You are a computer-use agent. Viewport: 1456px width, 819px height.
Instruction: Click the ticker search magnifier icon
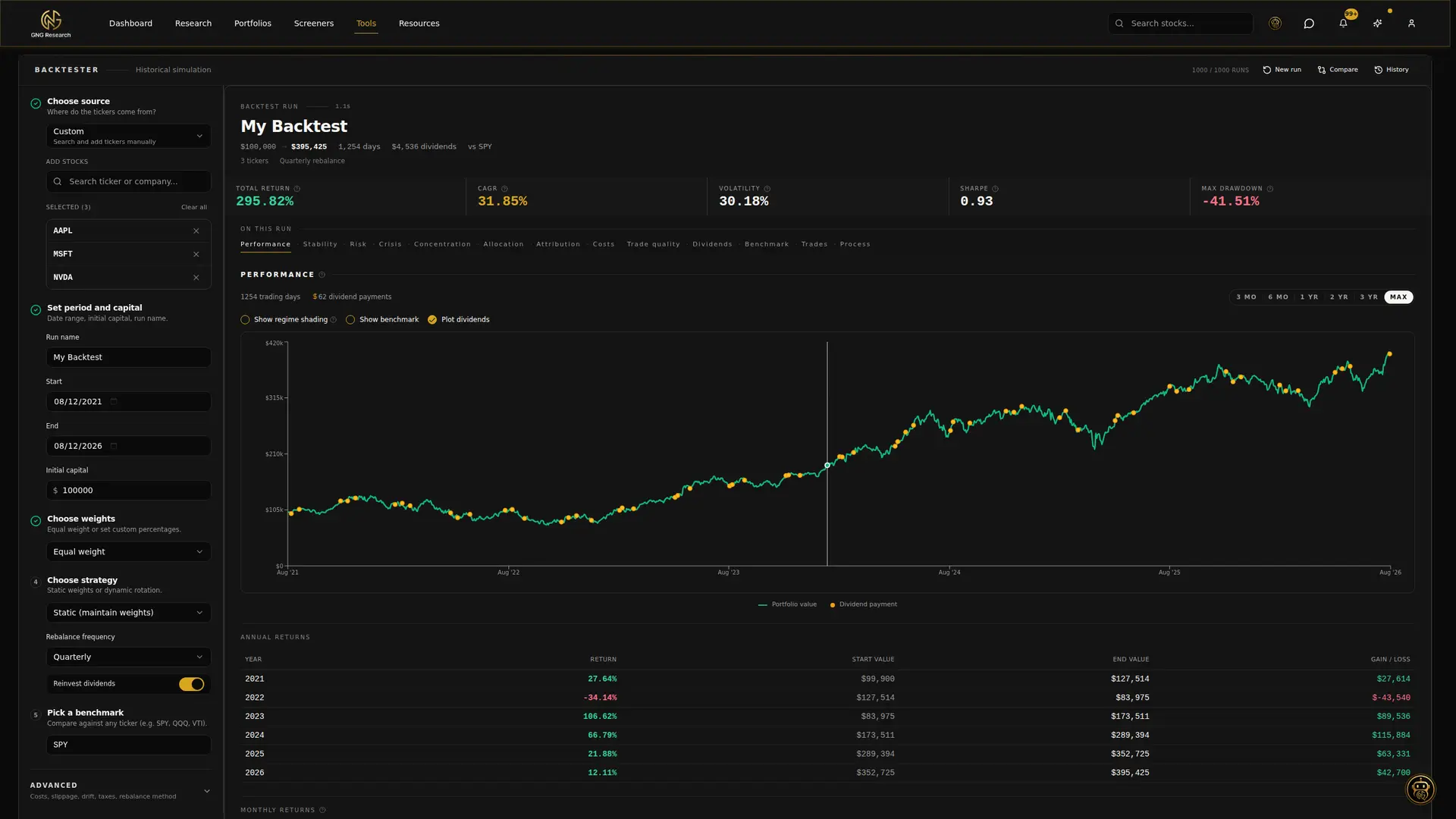58,182
